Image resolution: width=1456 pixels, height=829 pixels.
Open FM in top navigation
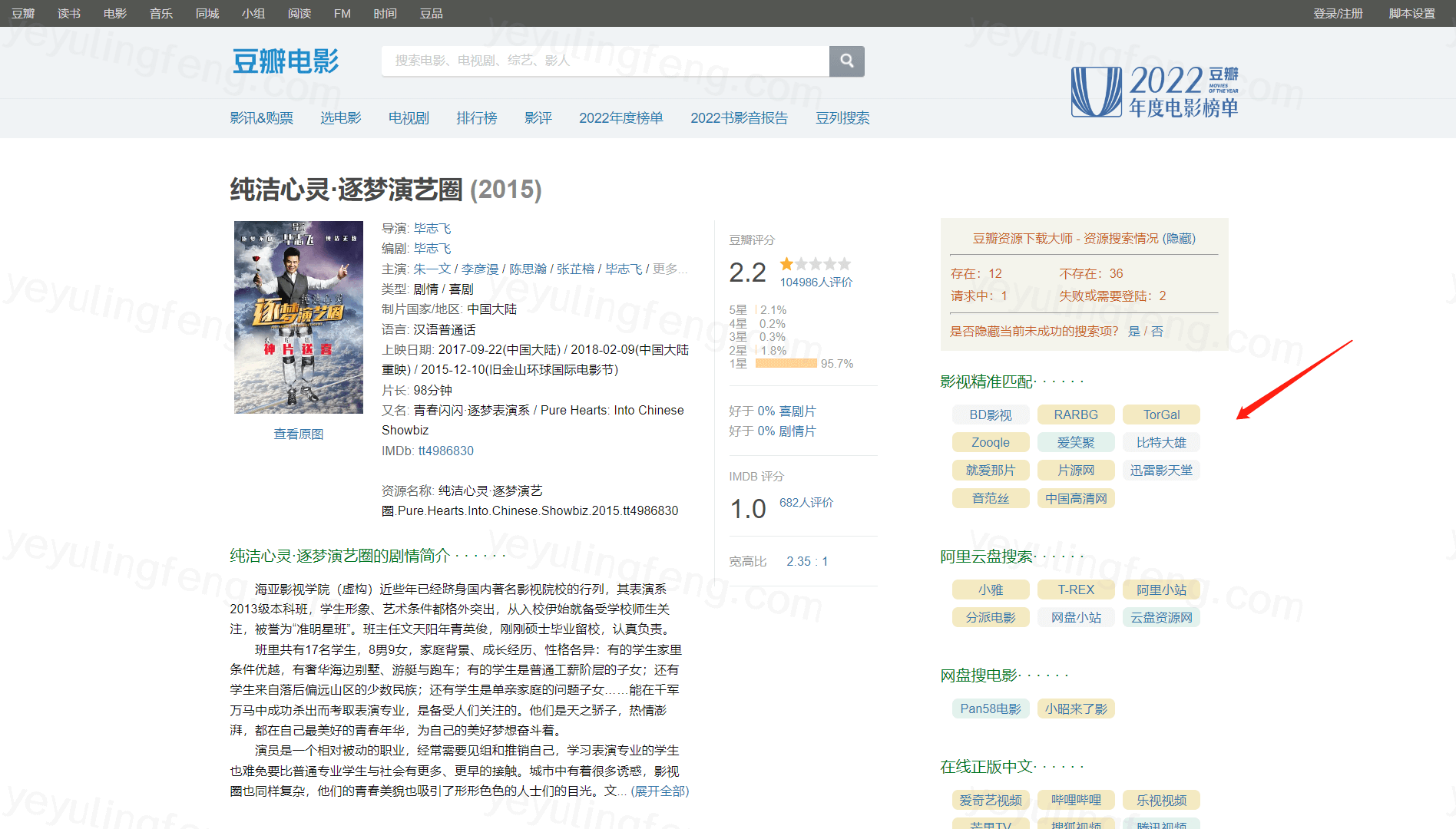[342, 13]
